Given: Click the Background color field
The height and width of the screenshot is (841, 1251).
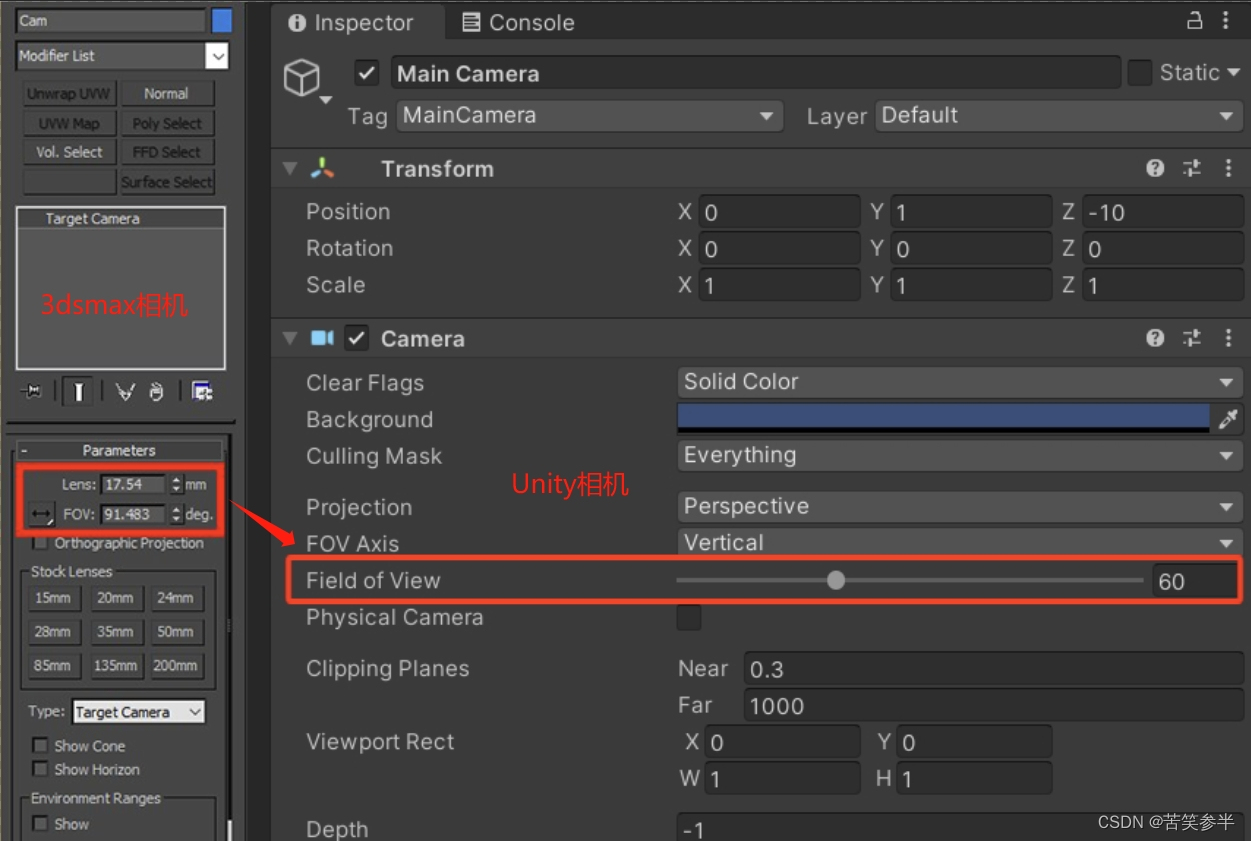Looking at the screenshot, I should point(943,418).
